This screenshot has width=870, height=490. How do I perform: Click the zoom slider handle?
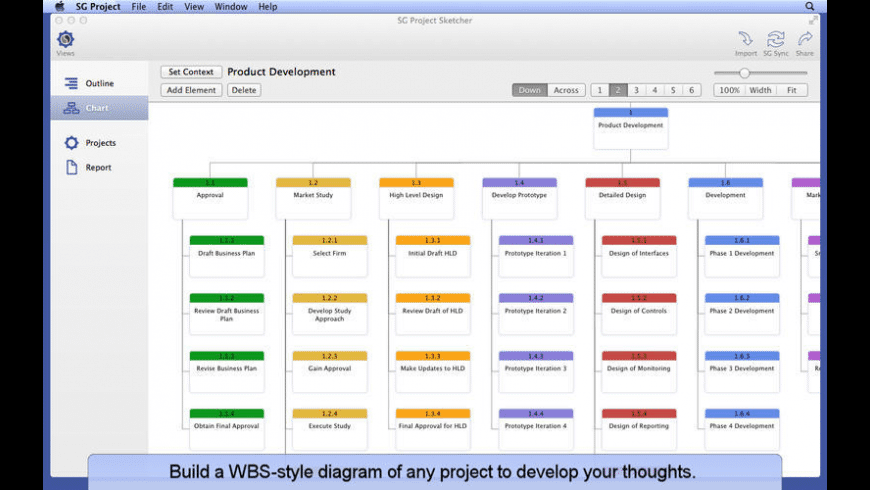[744, 73]
